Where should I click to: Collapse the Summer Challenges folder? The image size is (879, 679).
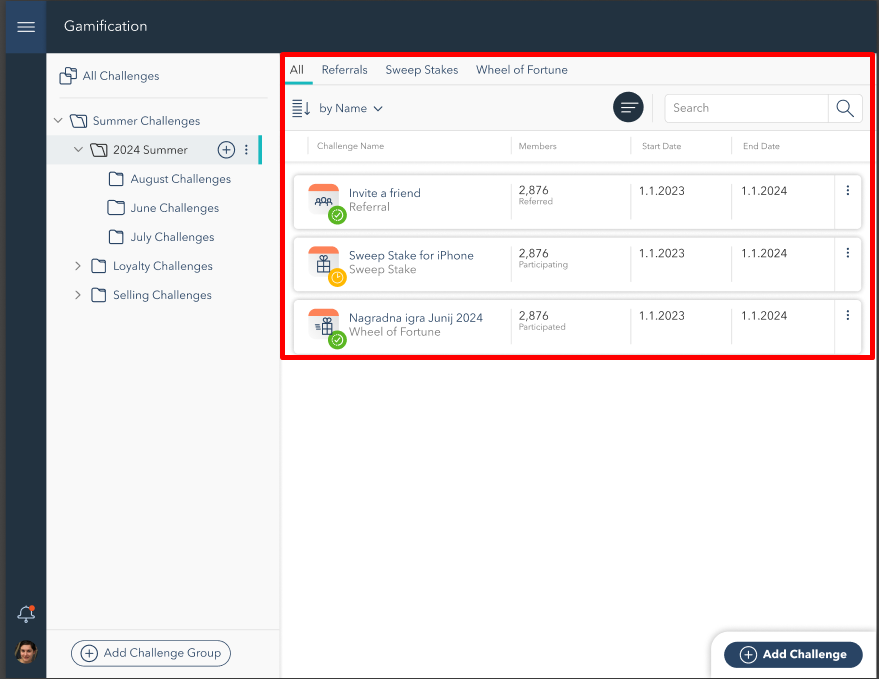58,121
